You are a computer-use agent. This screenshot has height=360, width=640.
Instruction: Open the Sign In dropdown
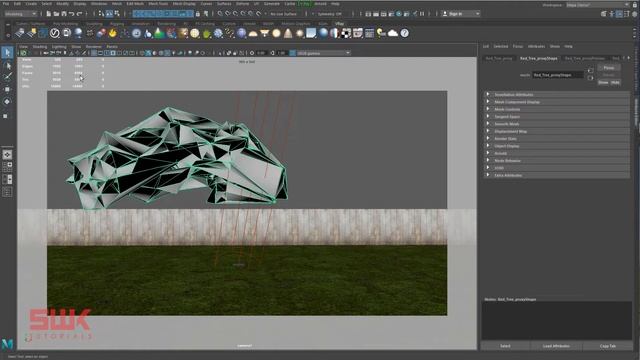pos(461,14)
